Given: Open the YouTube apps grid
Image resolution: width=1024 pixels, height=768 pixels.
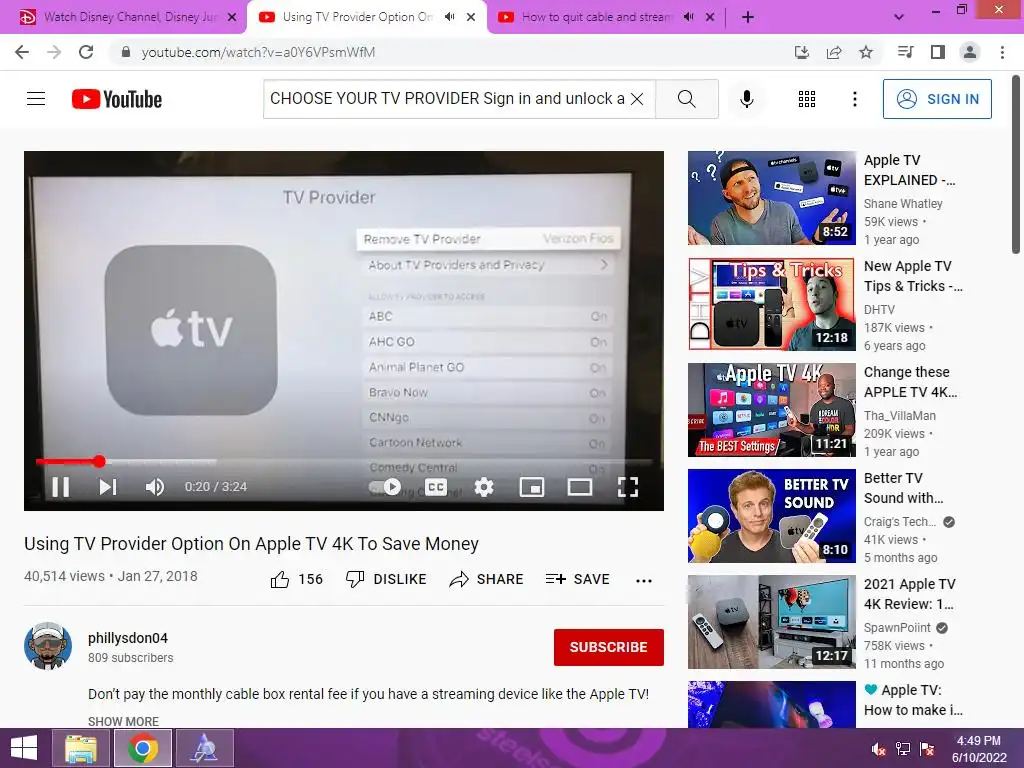Looking at the screenshot, I should pos(807,99).
